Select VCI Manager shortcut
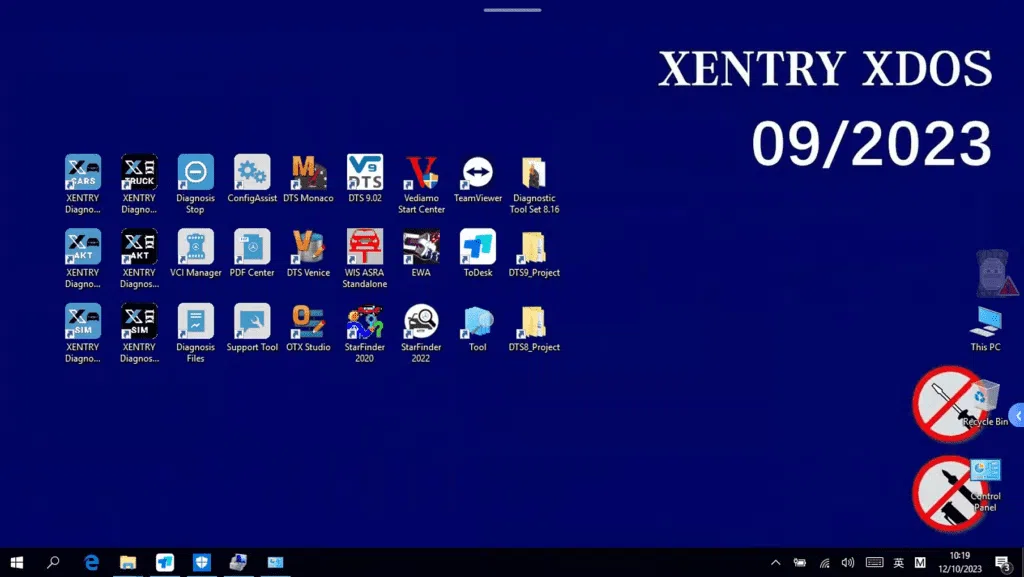The image size is (1024, 577). [x=195, y=247]
